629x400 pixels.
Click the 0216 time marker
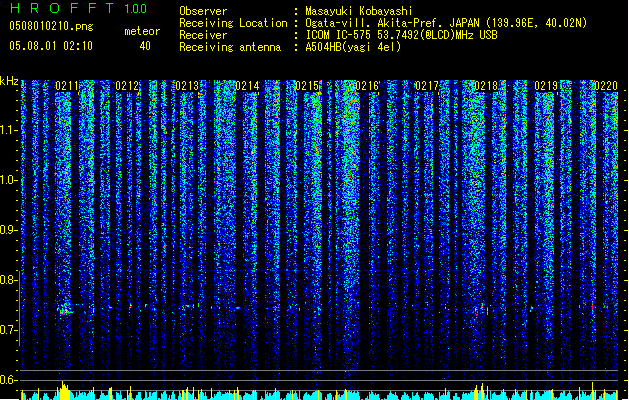click(367, 86)
